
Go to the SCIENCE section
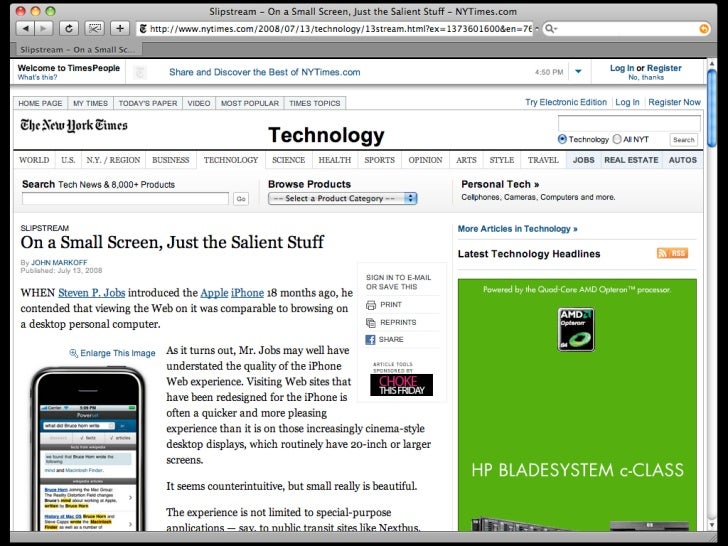click(288, 160)
